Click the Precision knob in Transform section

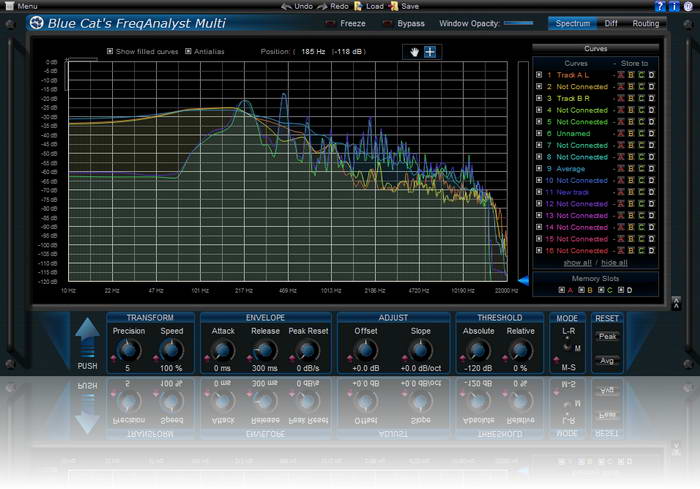click(127, 350)
